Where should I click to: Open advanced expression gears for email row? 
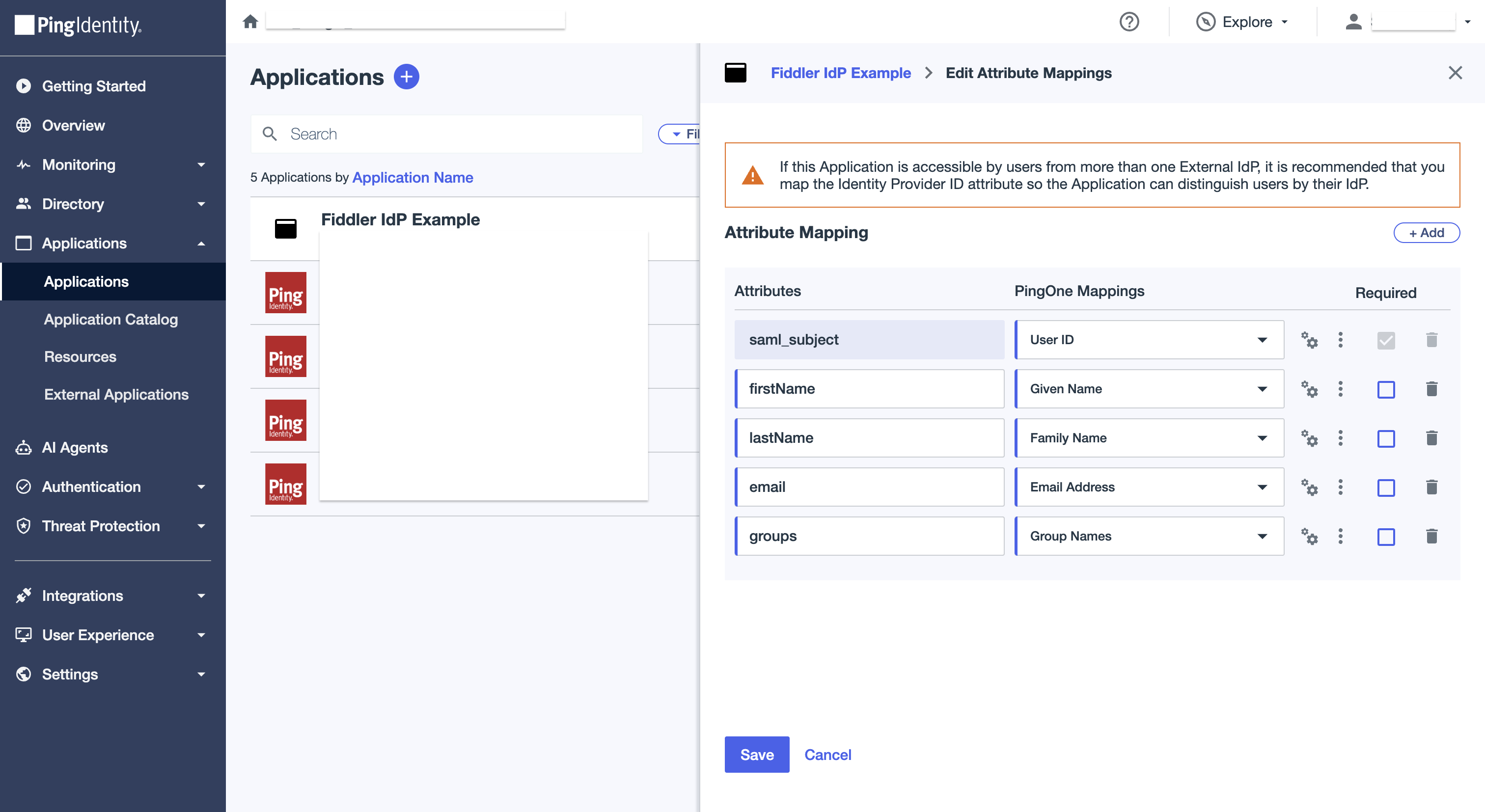coord(1309,487)
